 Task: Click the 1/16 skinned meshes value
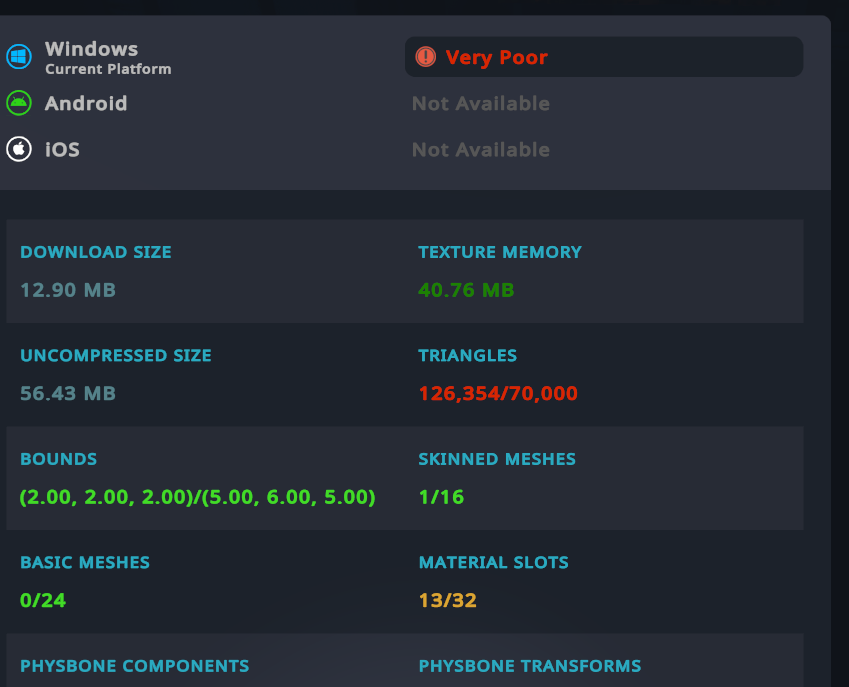click(441, 497)
